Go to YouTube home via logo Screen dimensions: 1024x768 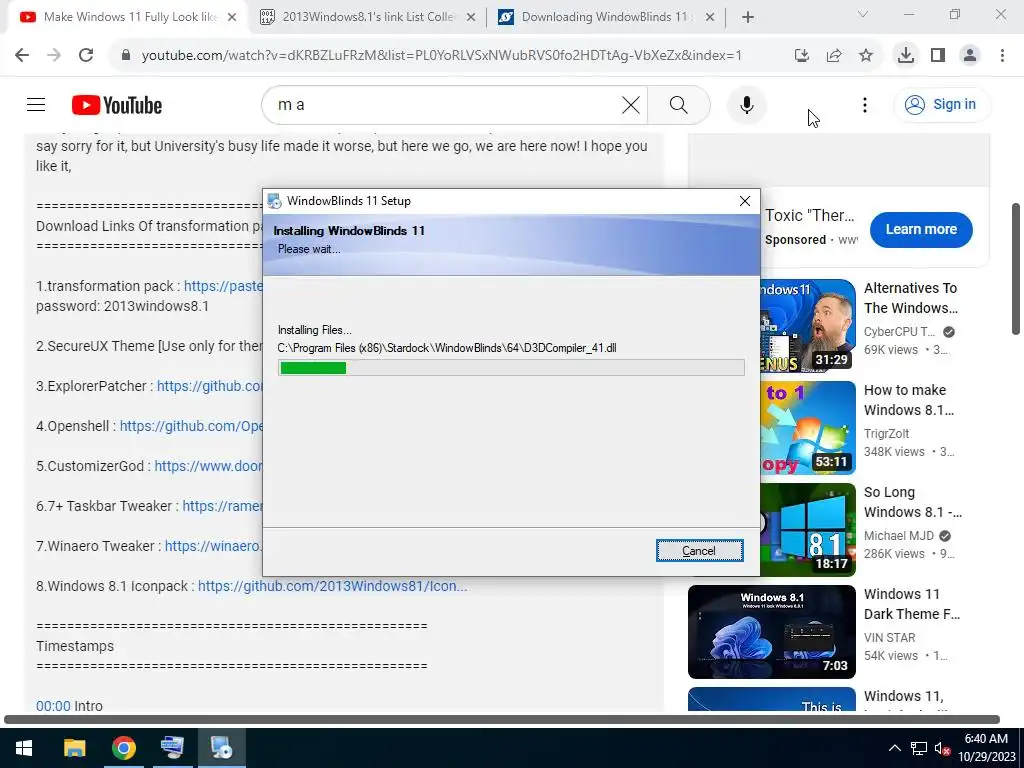(x=117, y=105)
